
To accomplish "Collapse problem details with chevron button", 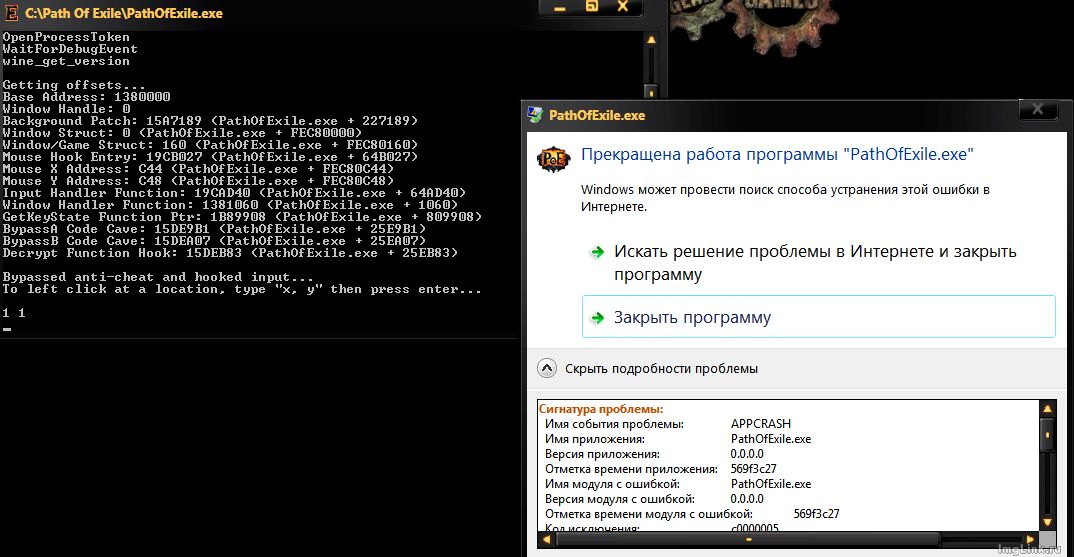I will (547, 368).
